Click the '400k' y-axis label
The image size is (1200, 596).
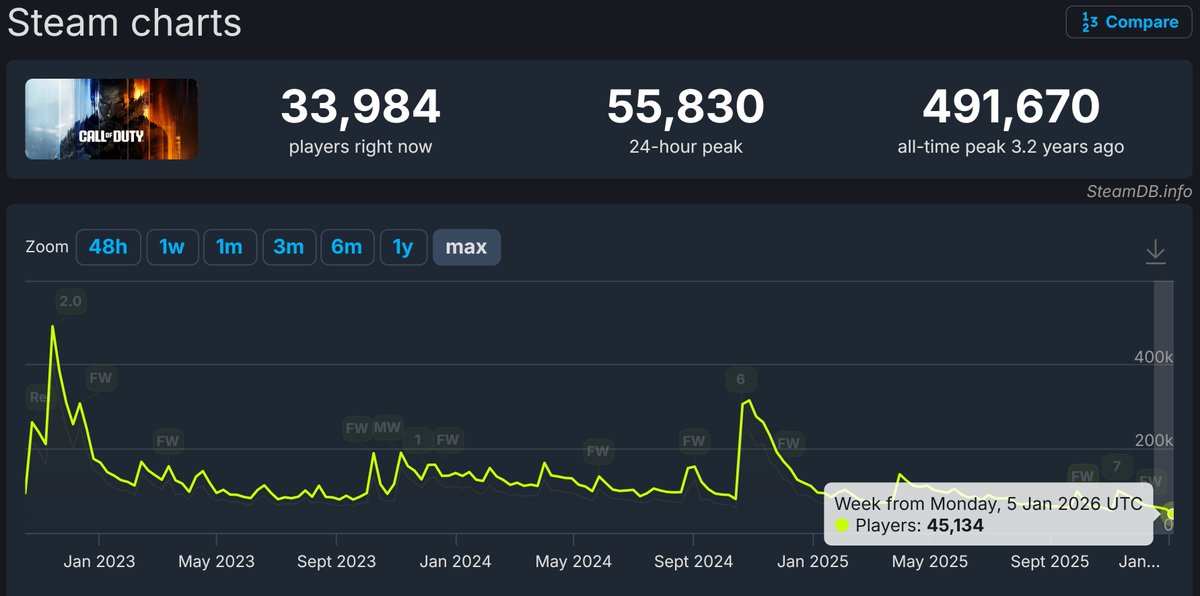tap(1153, 357)
